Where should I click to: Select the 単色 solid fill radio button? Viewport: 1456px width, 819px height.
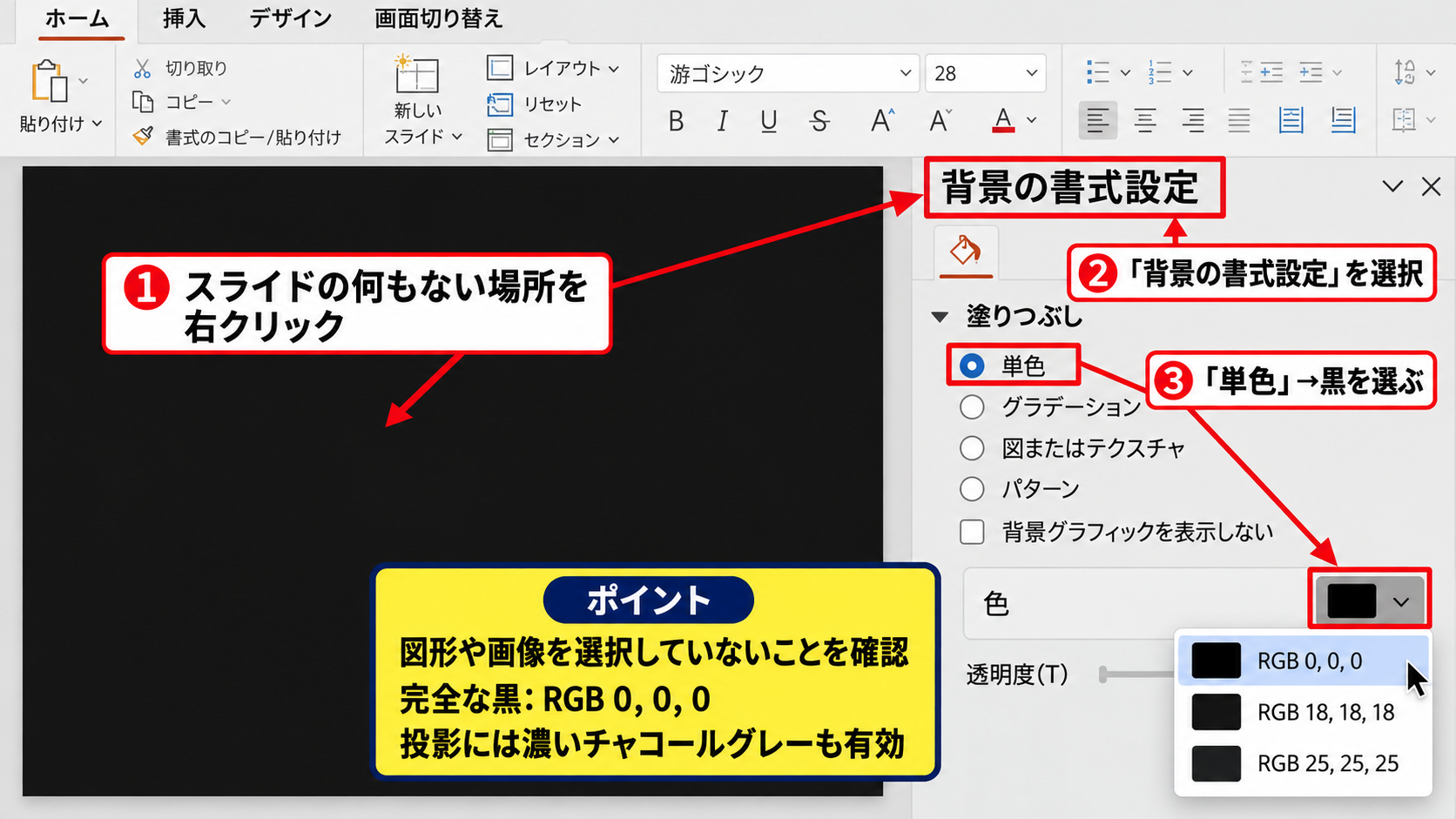click(x=972, y=366)
